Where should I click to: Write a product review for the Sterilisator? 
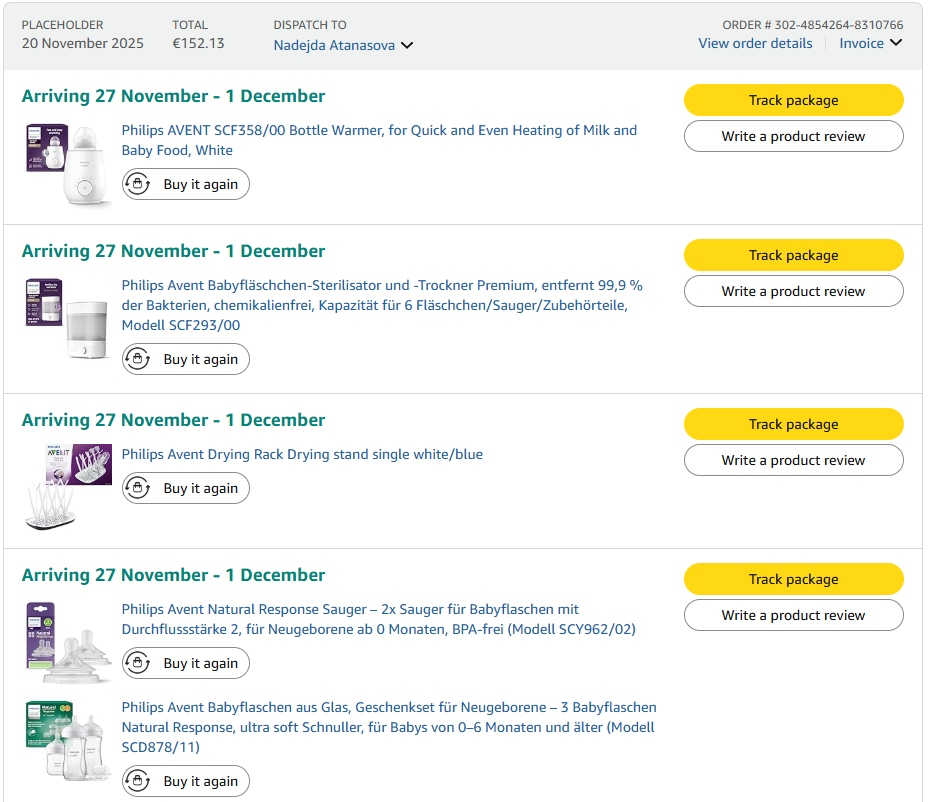pyautogui.click(x=793, y=291)
